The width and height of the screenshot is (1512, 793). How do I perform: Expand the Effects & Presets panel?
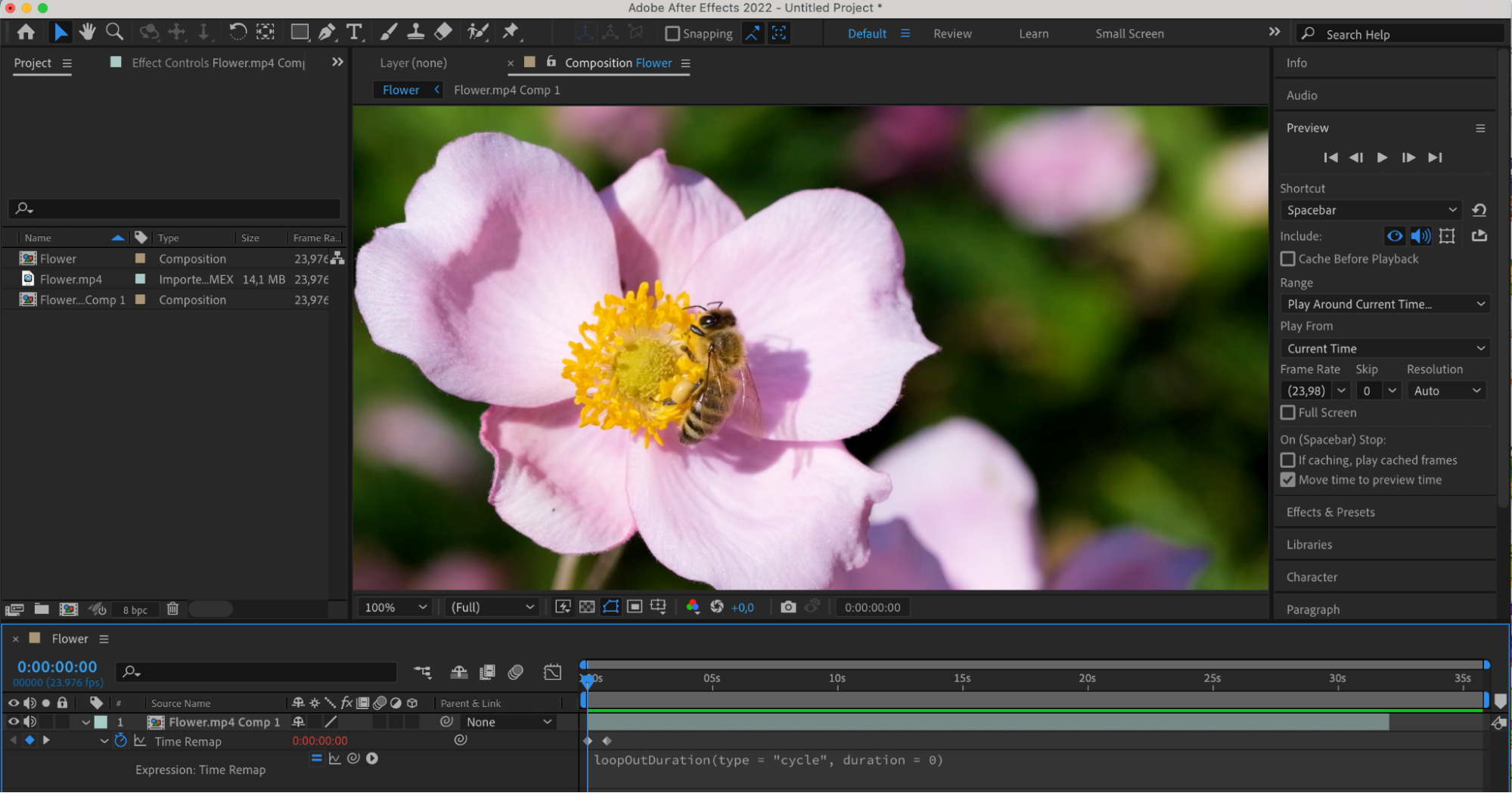pyautogui.click(x=1330, y=512)
